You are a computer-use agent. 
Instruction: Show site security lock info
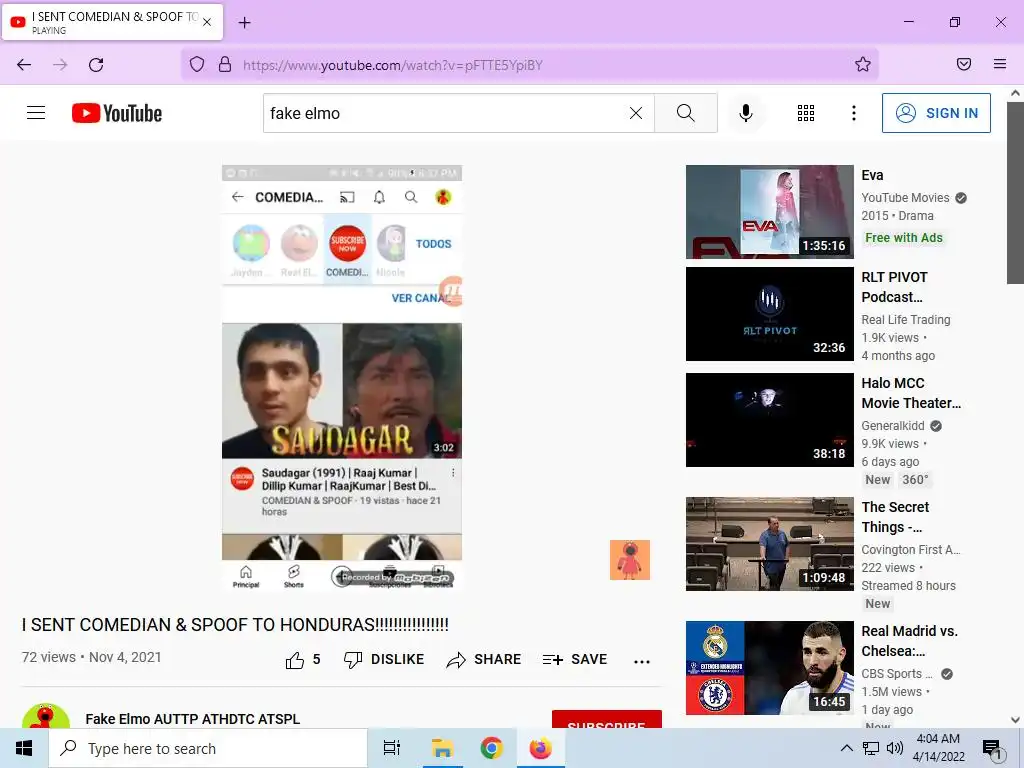[225, 65]
